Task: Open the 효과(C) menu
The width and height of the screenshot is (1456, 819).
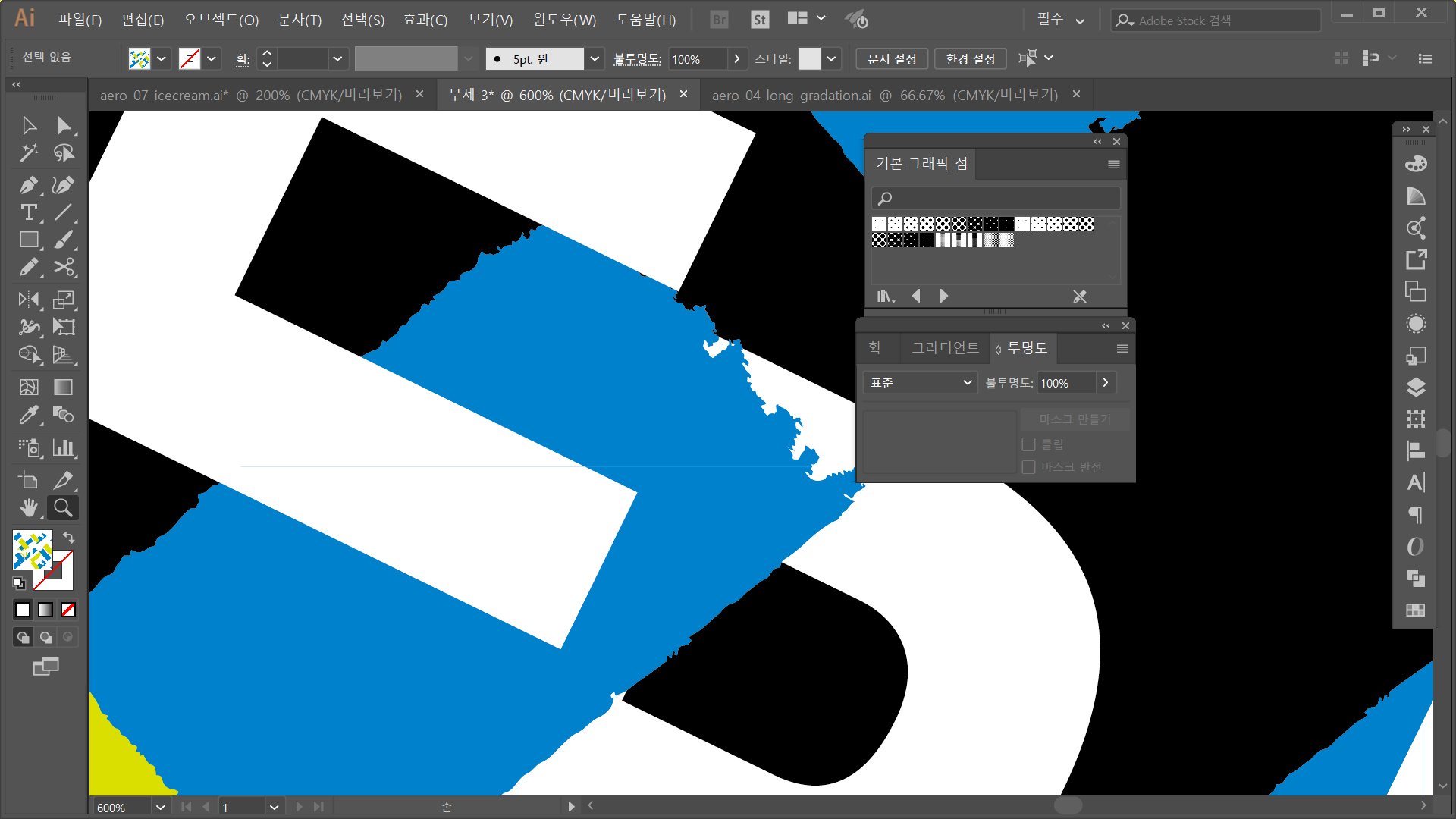Action: 425,20
